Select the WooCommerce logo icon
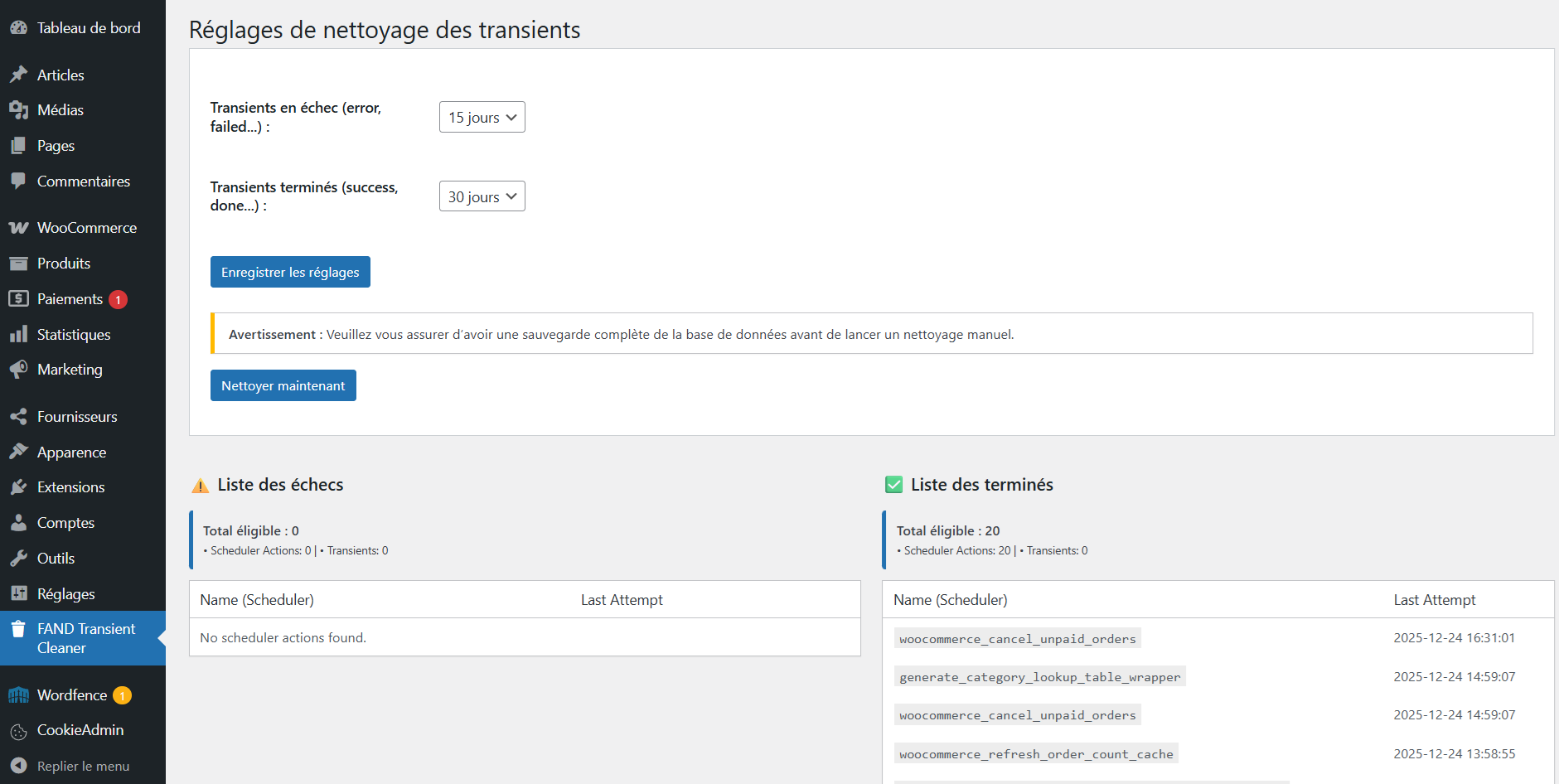This screenshot has height=784, width=1559. (18, 227)
